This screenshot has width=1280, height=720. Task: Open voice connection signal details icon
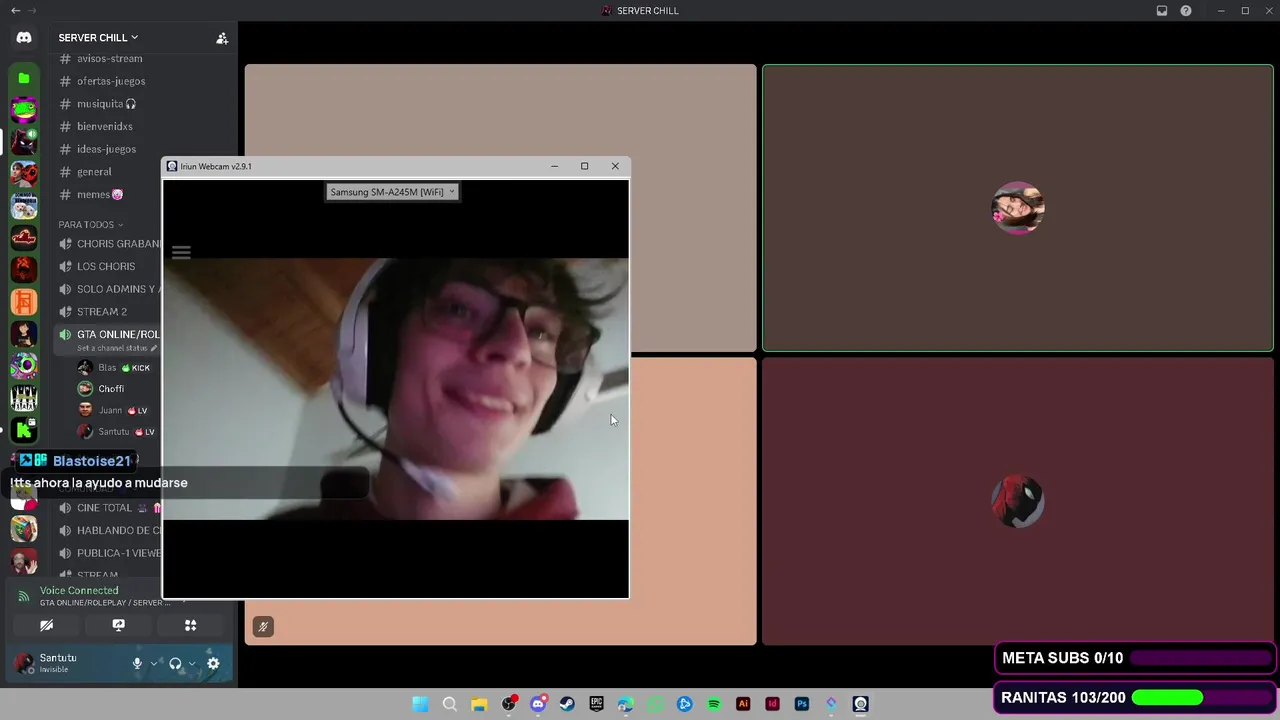(24, 597)
